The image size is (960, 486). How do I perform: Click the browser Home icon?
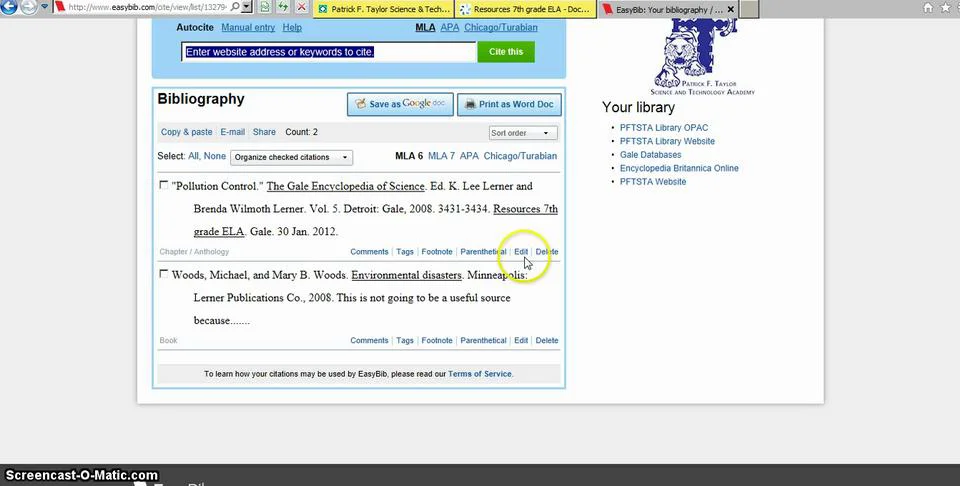928,7
